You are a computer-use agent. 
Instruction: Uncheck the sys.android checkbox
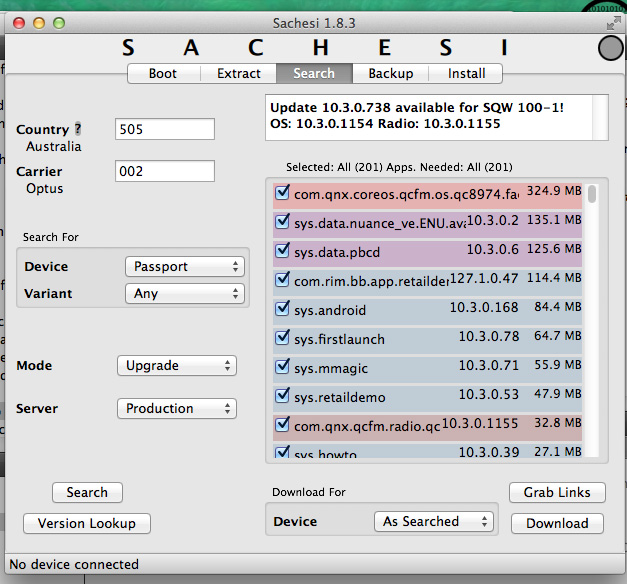click(x=282, y=308)
